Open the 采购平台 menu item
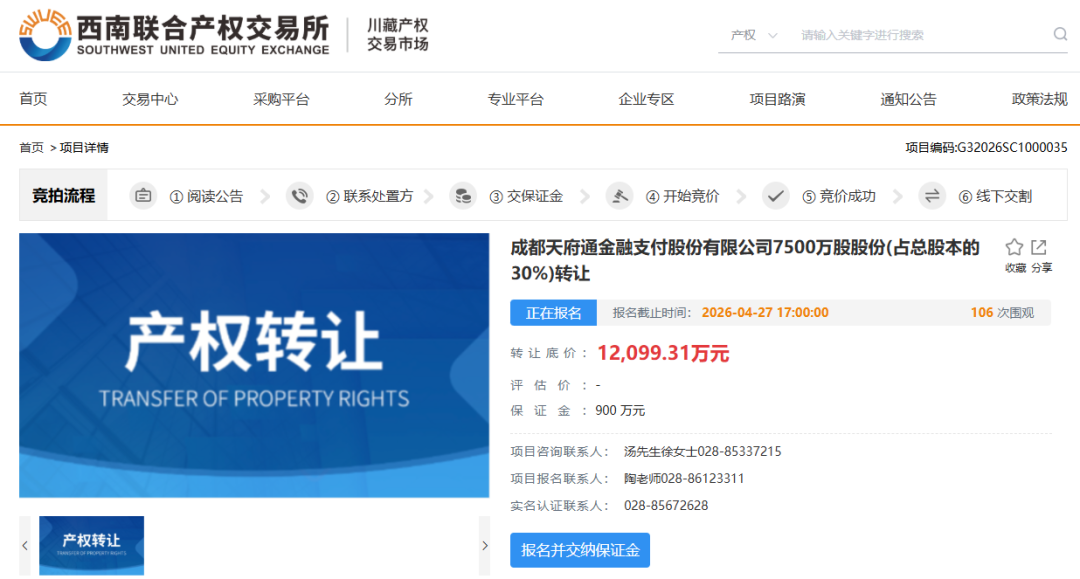The width and height of the screenshot is (1080, 579). pyautogui.click(x=281, y=99)
